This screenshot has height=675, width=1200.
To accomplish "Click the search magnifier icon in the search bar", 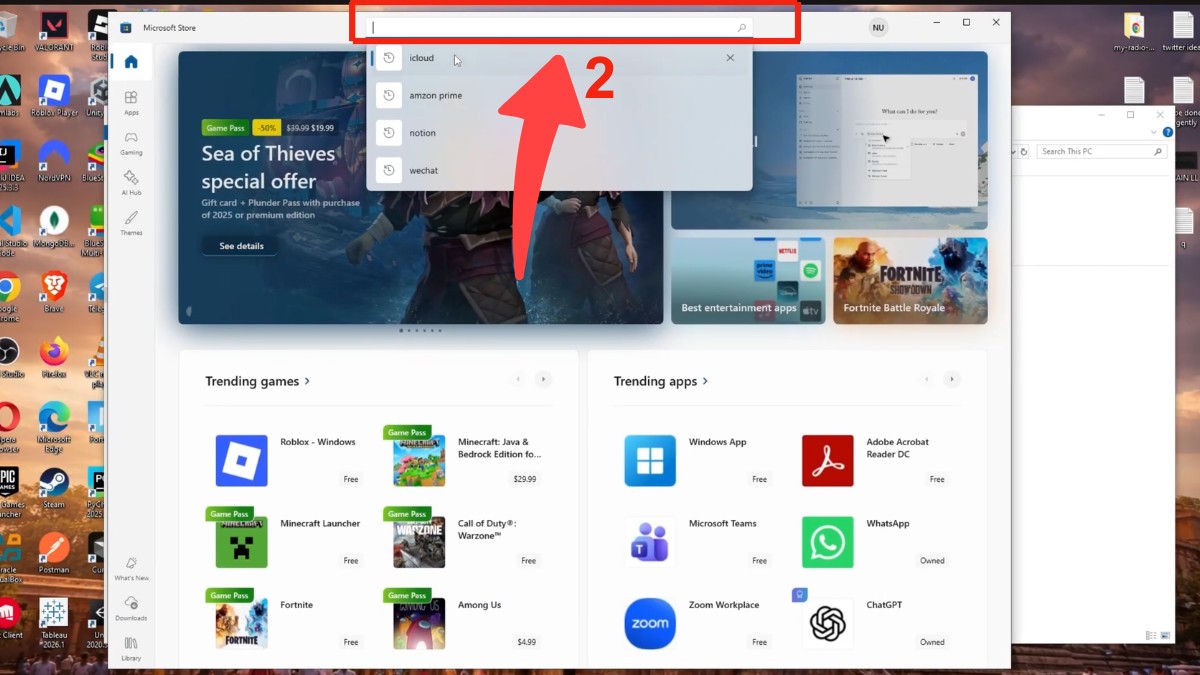I will [740, 28].
